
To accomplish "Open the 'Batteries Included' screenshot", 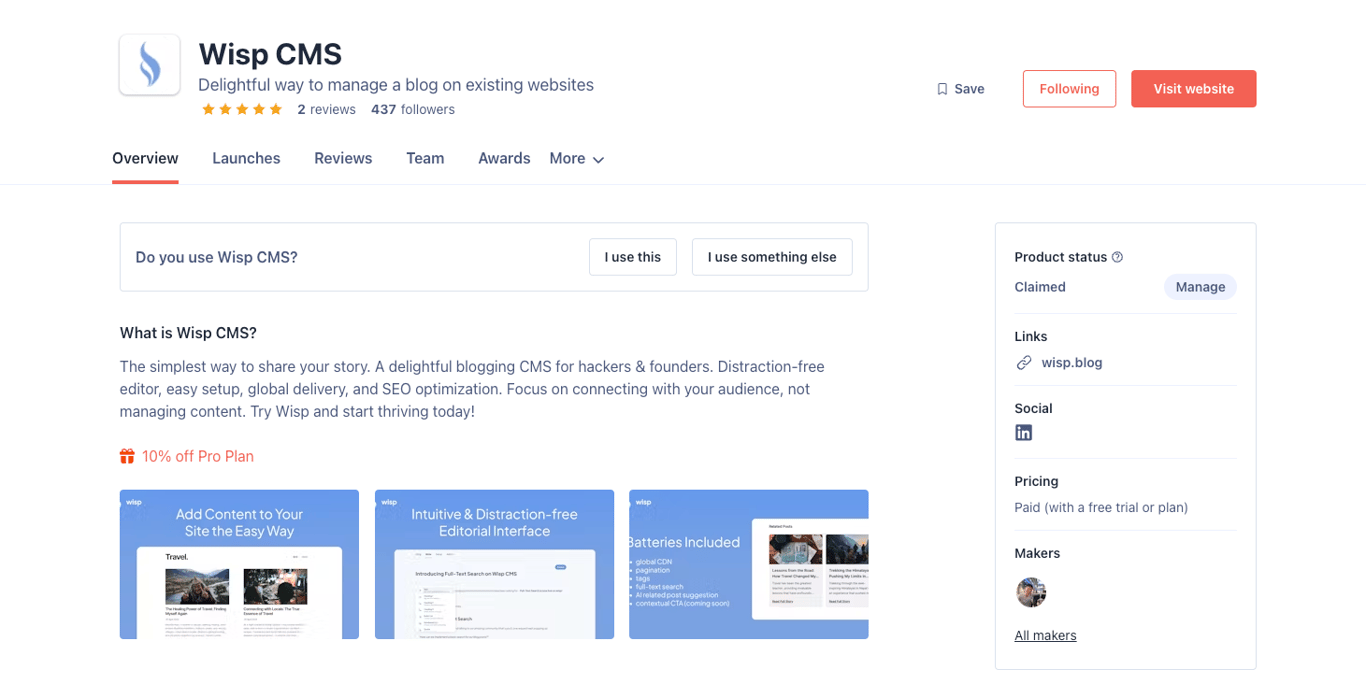I will (x=748, y=564).
